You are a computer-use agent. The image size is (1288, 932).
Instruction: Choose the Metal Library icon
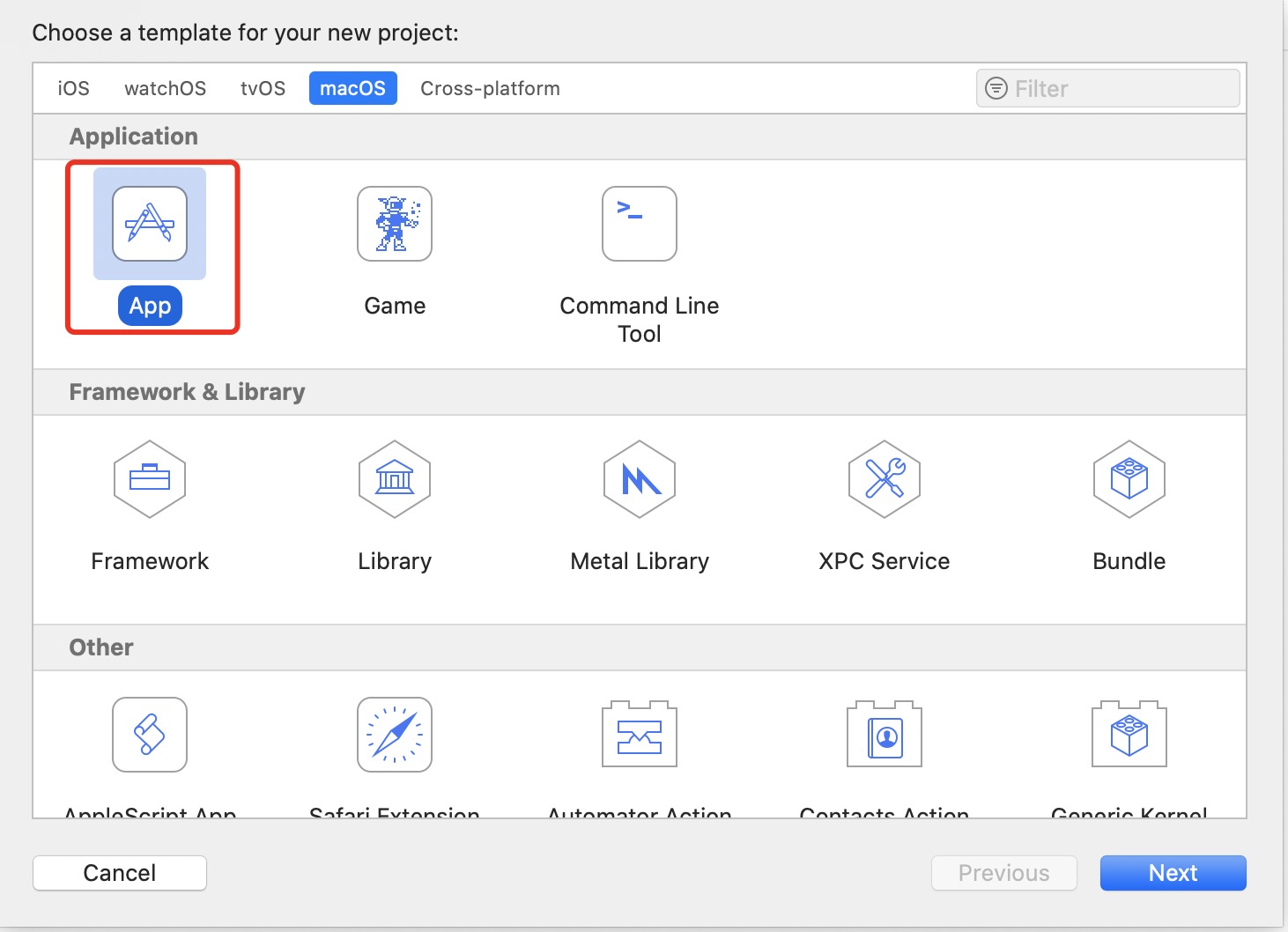coord(640,479)
